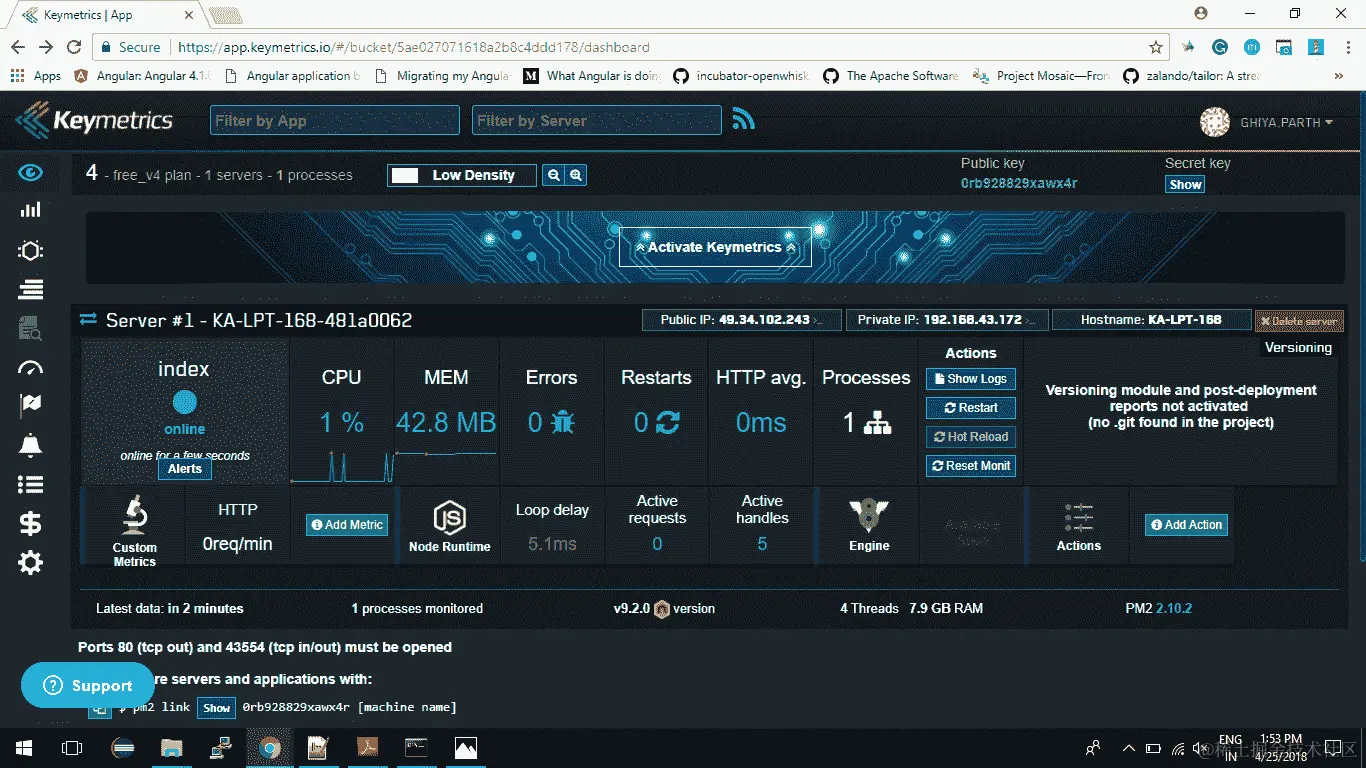1366x768 pixels.
Task: Click the Errors bug icon
Action: pos(563,423)
